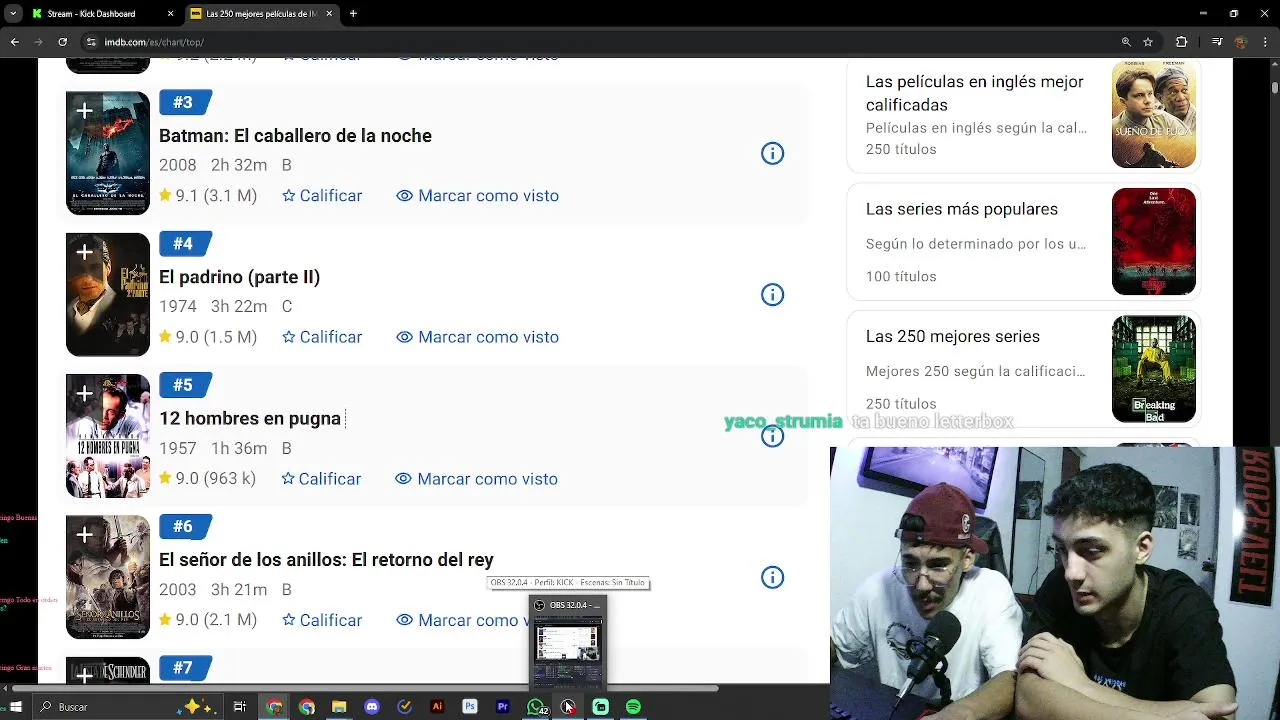Click Batman movie poster thumbnail
This screenshot has width=1280, height=720.
(x=108, y=153)
